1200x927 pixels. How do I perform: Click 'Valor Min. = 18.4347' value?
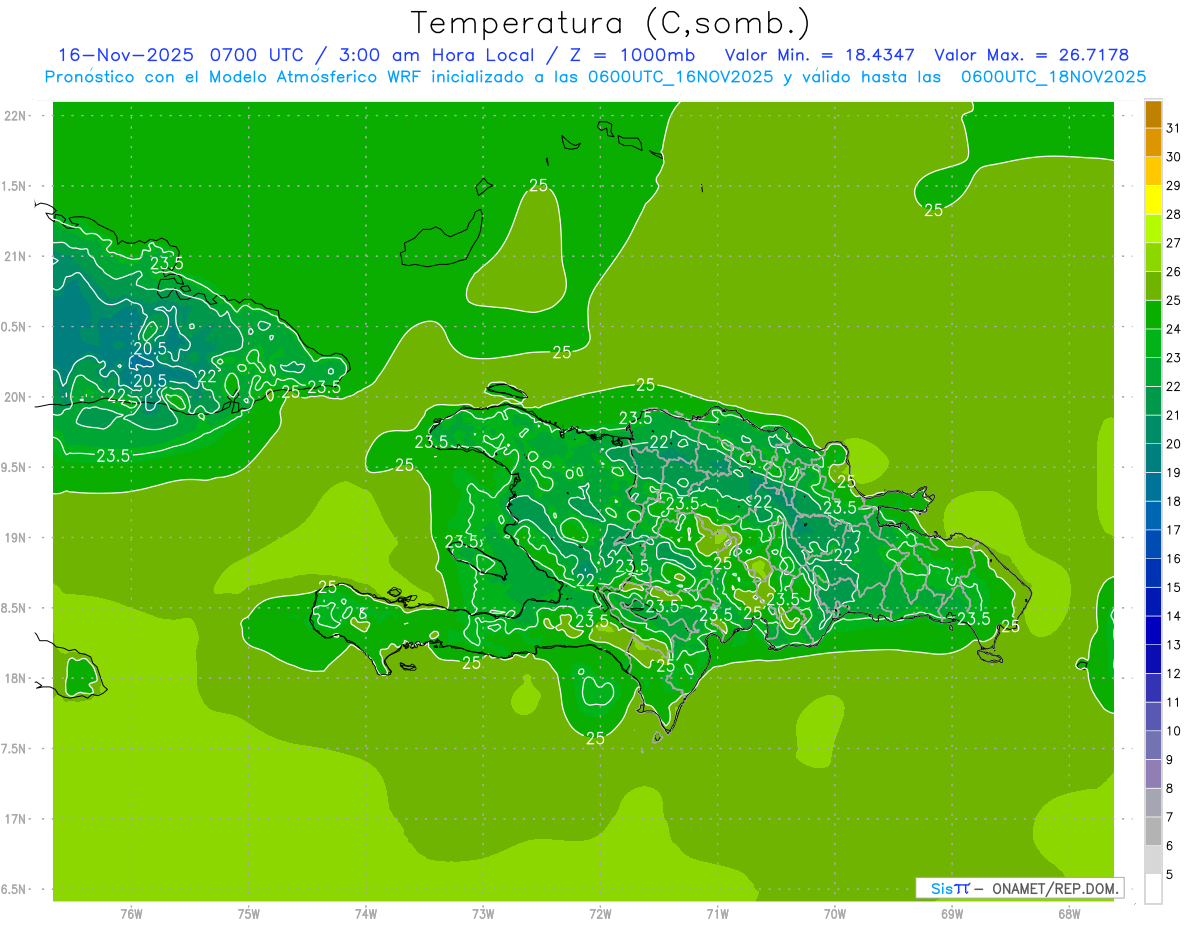click(820, 55)
